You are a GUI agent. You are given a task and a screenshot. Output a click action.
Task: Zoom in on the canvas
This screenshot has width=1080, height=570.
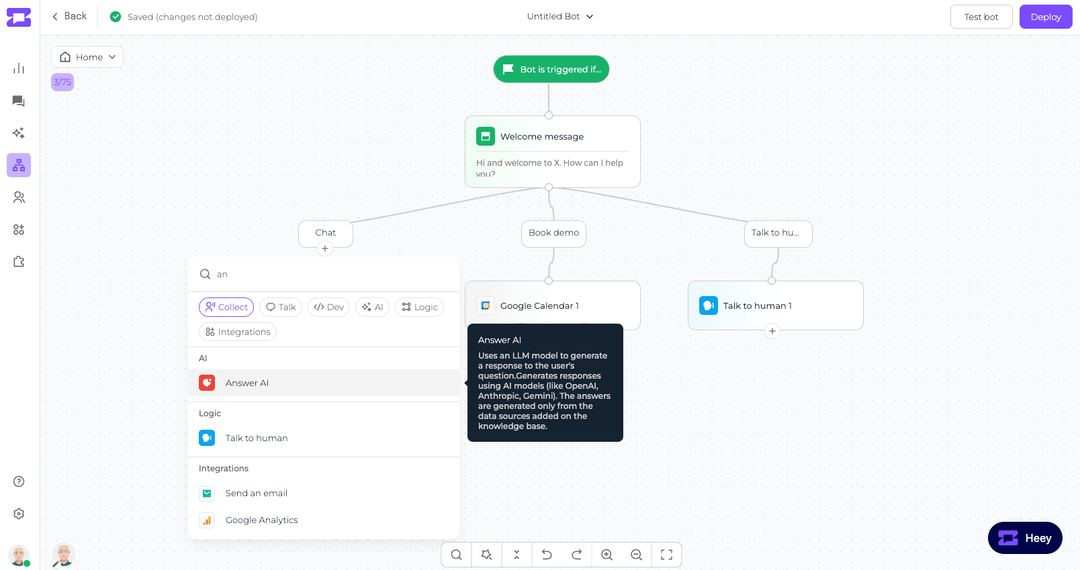607,555
